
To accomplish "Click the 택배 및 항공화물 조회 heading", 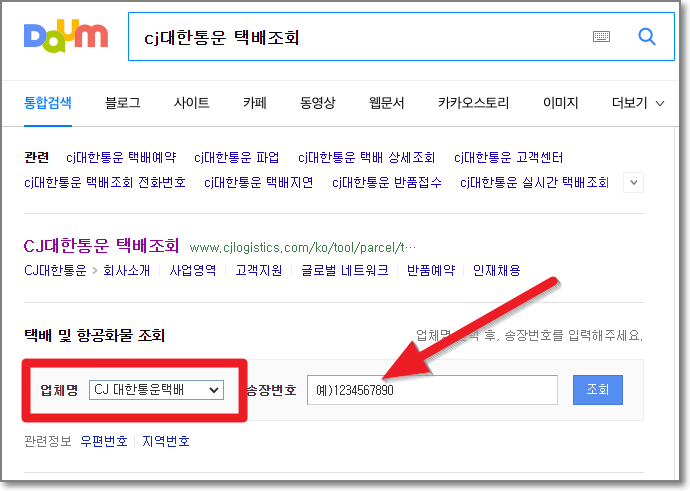I will point(94,335).
